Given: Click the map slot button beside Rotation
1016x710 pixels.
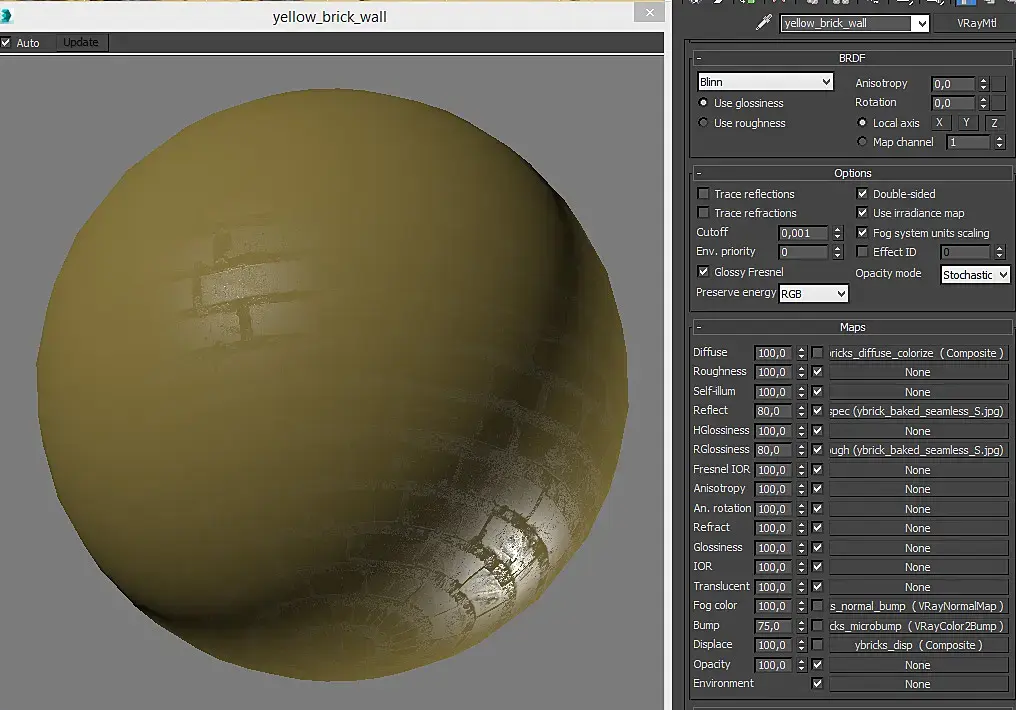Looking at the screenshot, I should [x=998, y=103].
